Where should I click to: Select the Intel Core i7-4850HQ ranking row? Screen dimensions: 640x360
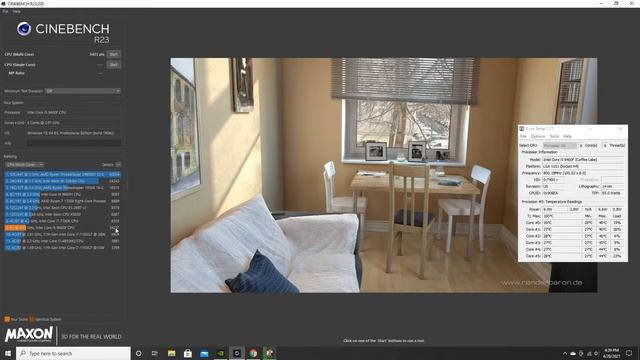[63, 241]
